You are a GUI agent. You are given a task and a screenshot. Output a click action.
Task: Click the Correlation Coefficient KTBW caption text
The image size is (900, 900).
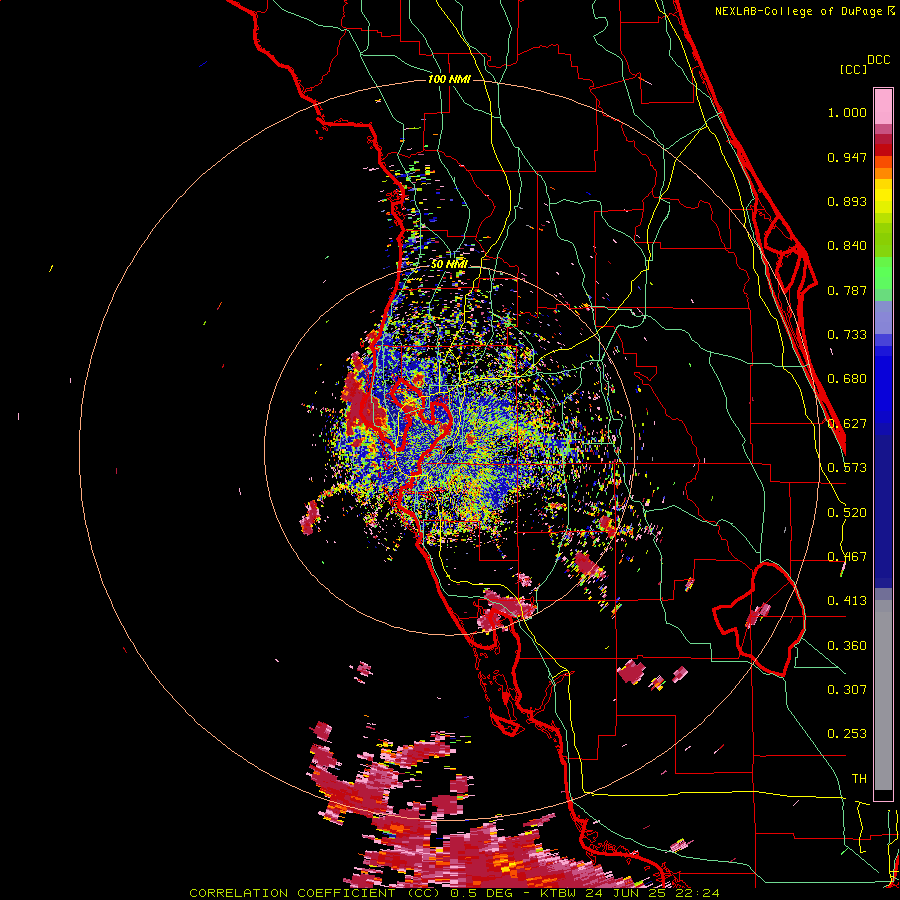pos(454,893)
